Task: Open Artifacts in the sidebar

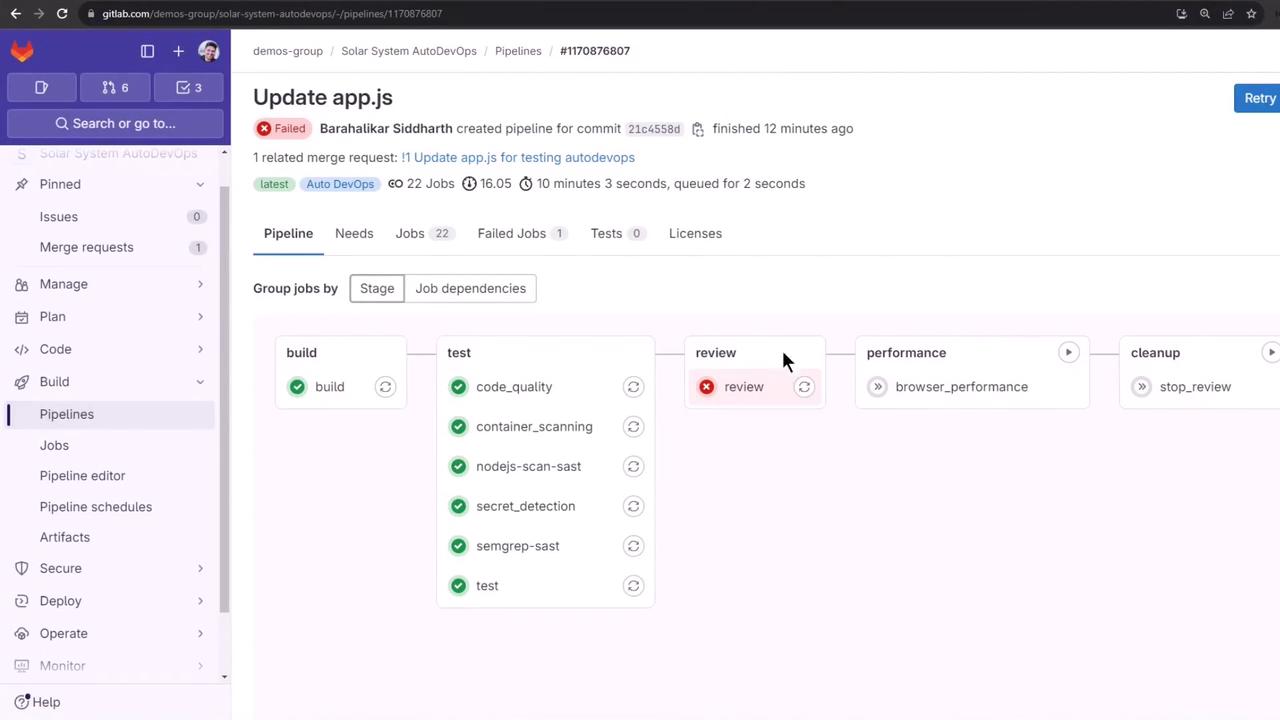Action: tap(110, 537)
